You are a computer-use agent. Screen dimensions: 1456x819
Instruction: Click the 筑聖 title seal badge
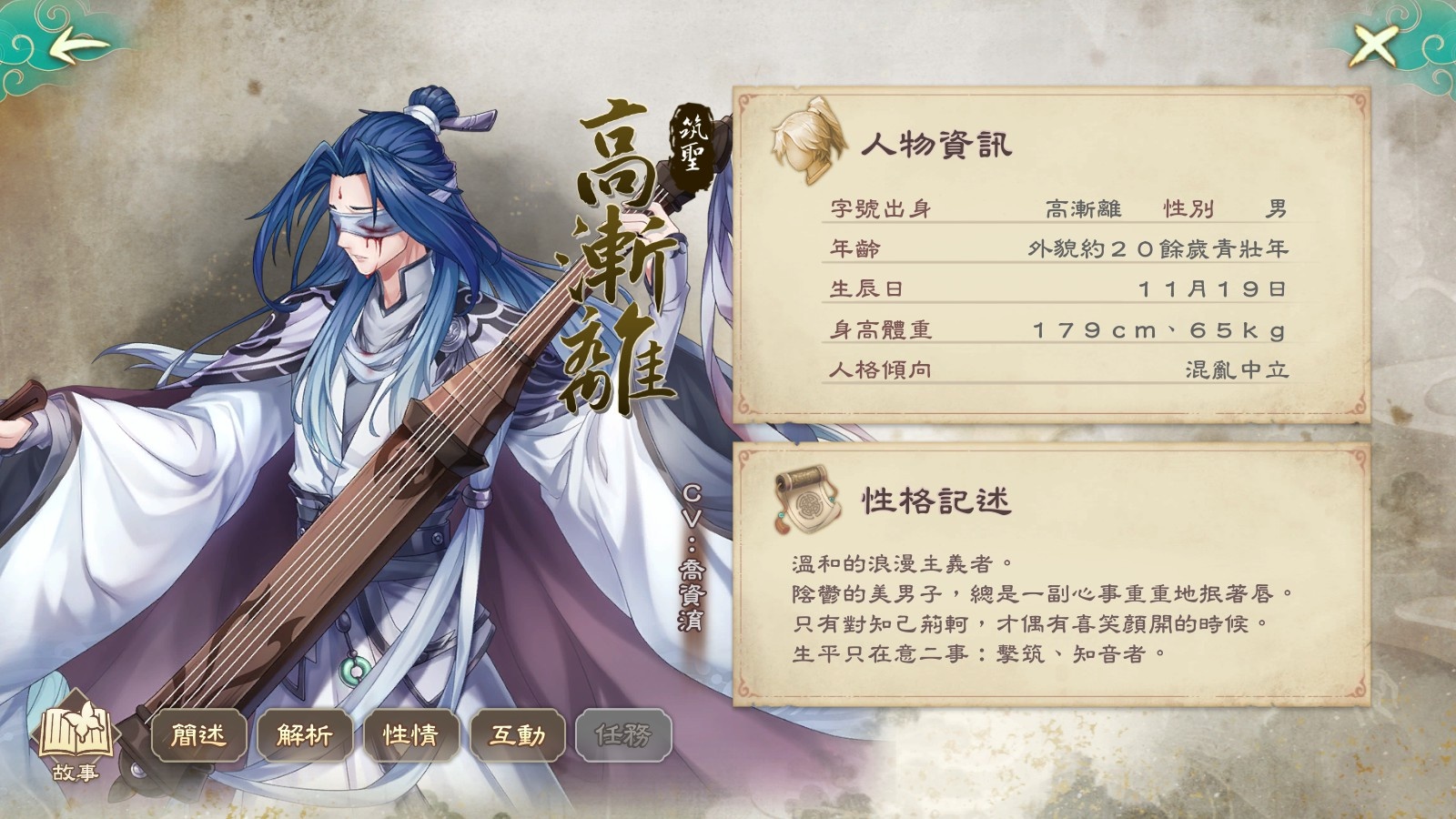coord(689,146)
